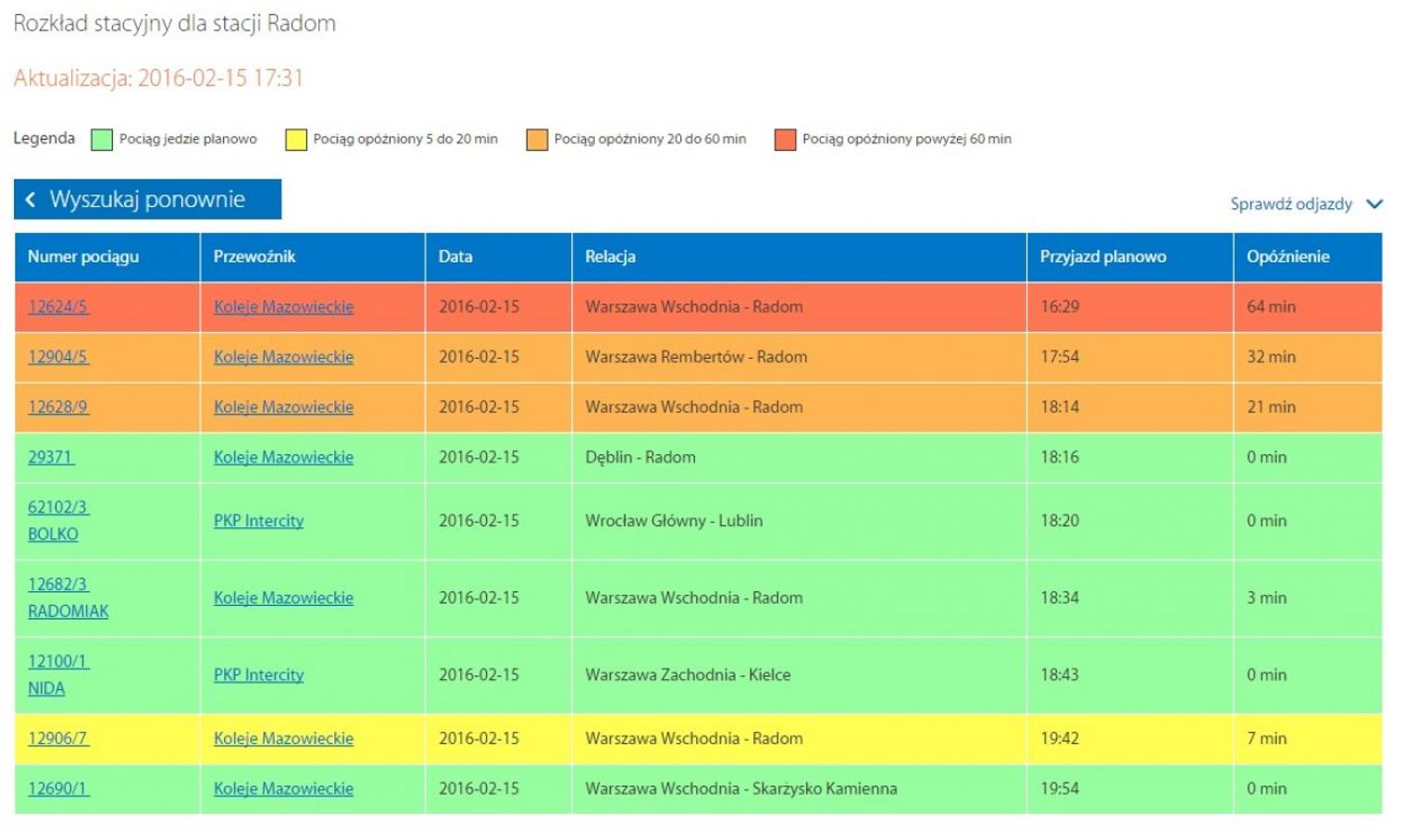This screenshot has width=1416, height=840.
Task: Open train 12682/3 RADOMIAK link
Action: pyautogui.click(x=68, y=598)
